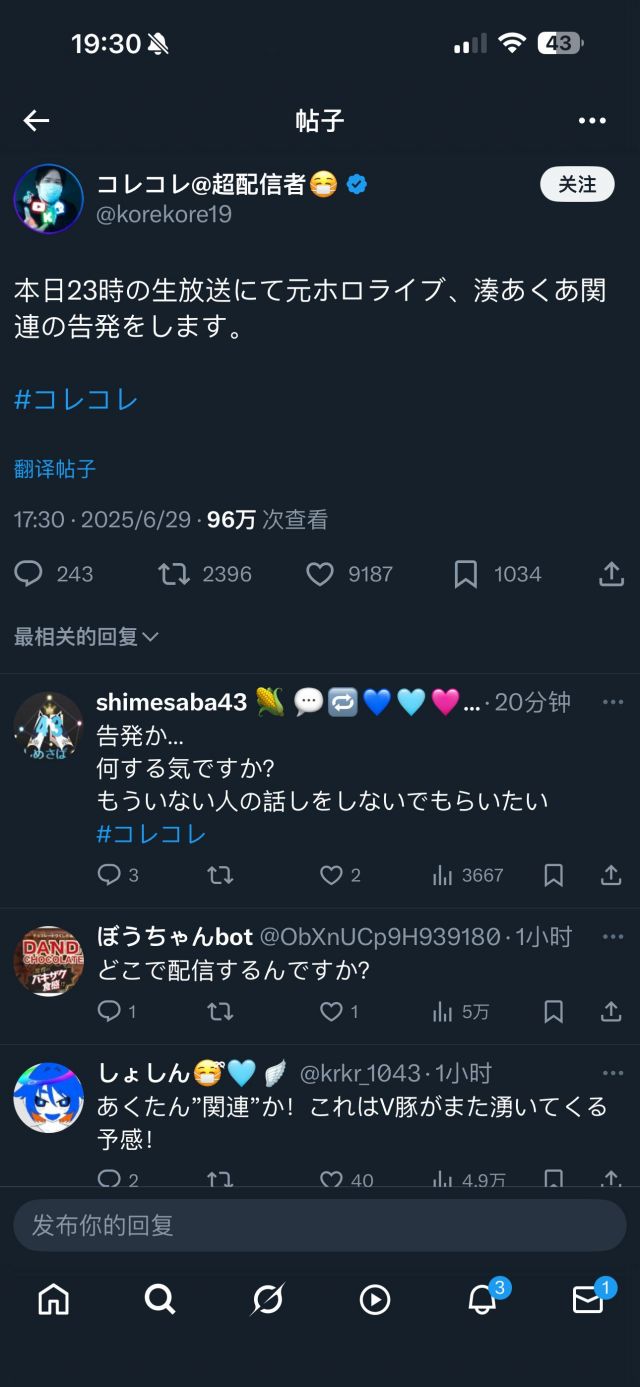Image resolution: width=640 pixels, height=1387 pixels.
Task: Translate the post via 翻译帖子 link
Action: click(x=53, y=470)
